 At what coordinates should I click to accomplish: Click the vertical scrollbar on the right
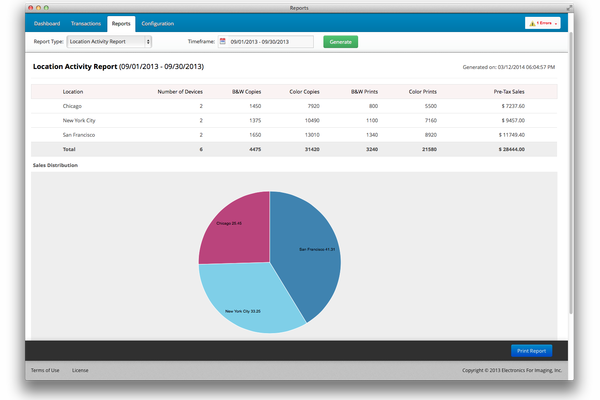[x=571, y=172]
